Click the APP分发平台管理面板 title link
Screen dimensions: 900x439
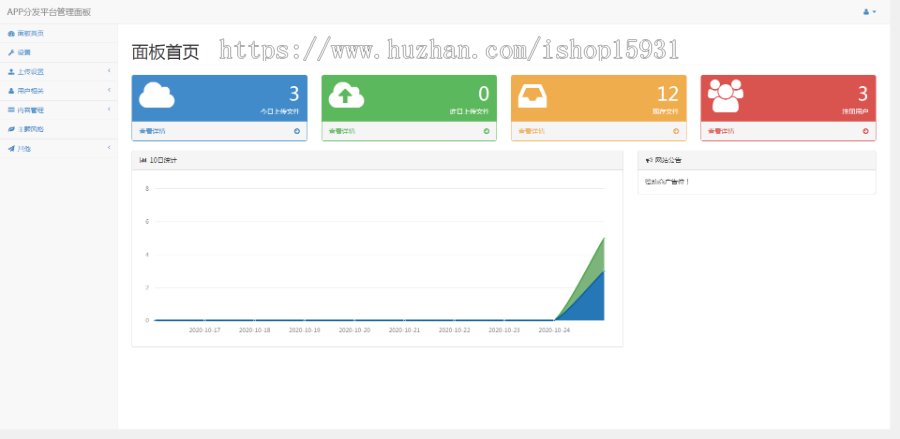(x=49, y=12)
